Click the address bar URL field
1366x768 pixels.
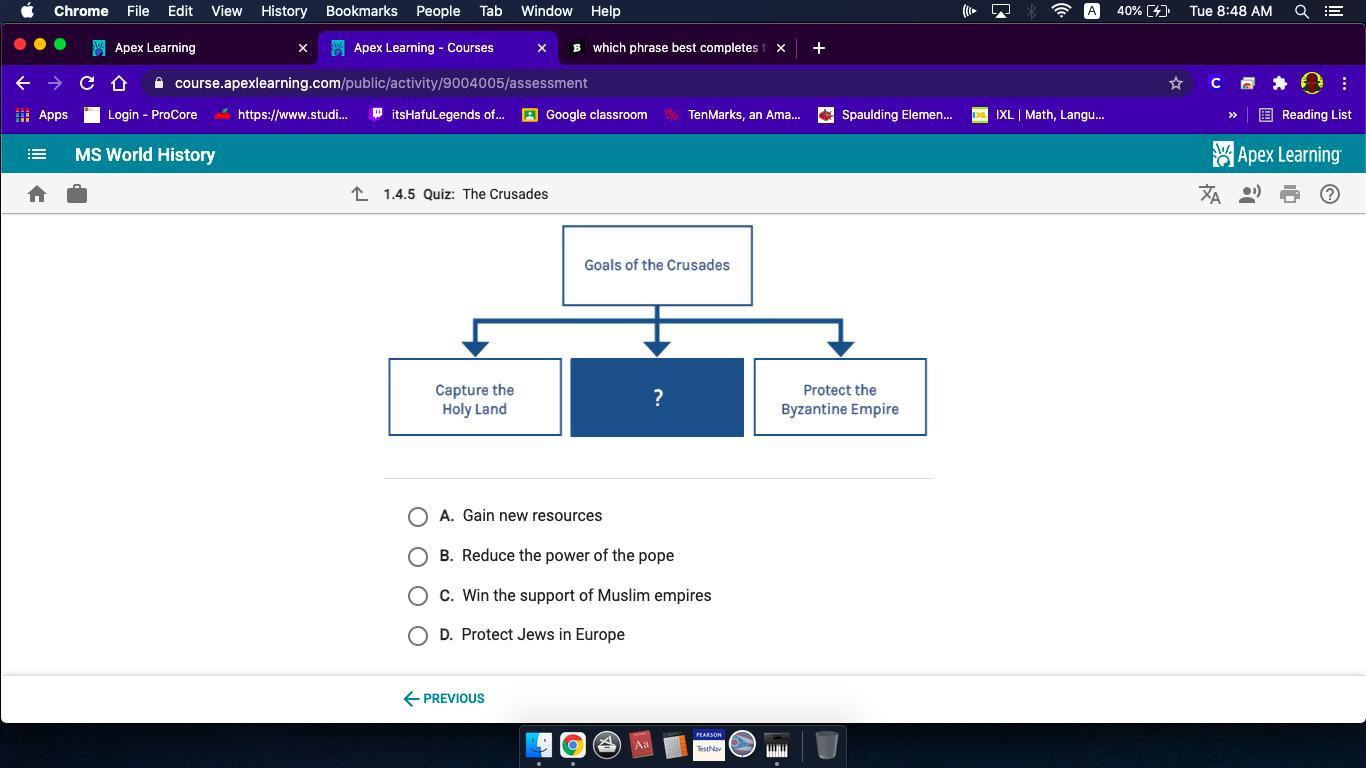660,83
